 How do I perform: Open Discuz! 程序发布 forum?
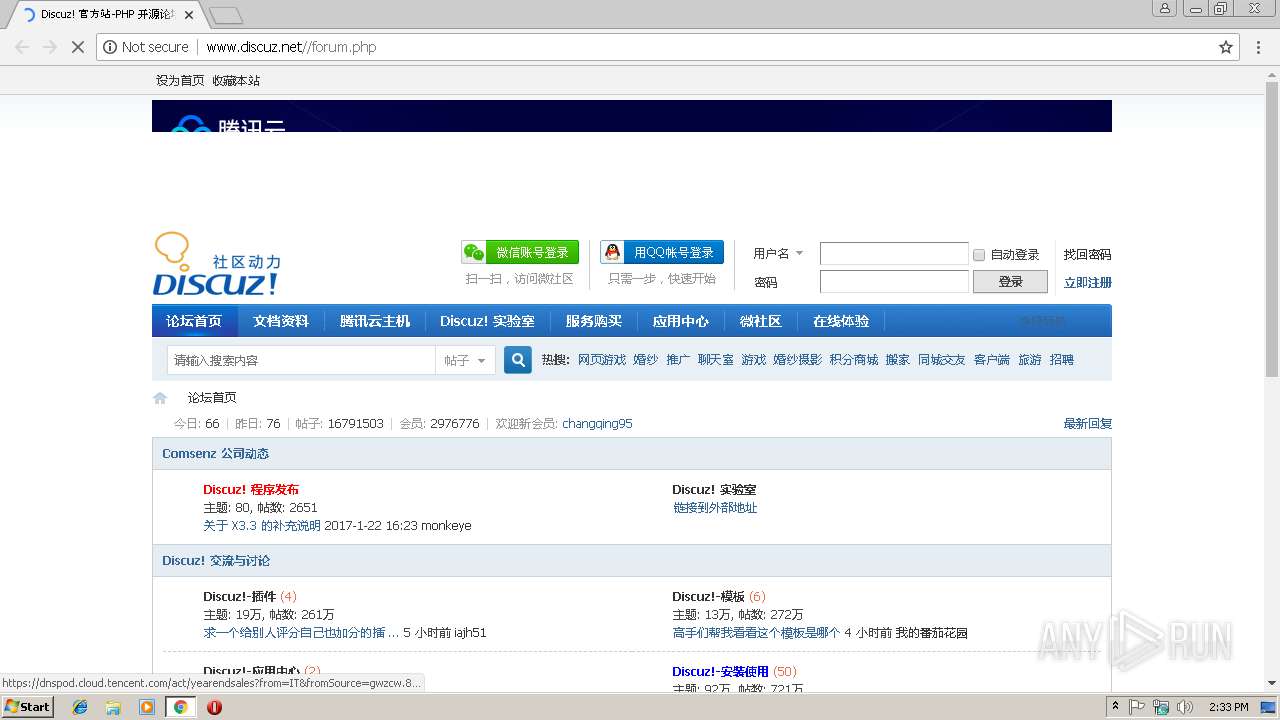(x=251, y=490)
